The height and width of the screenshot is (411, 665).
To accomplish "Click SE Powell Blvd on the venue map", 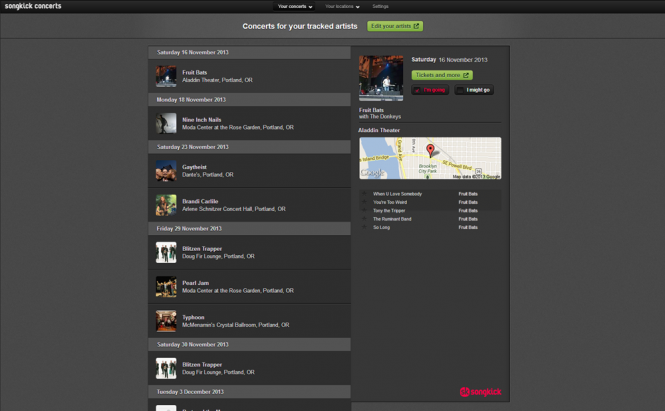I will click(x=457, y=165).
